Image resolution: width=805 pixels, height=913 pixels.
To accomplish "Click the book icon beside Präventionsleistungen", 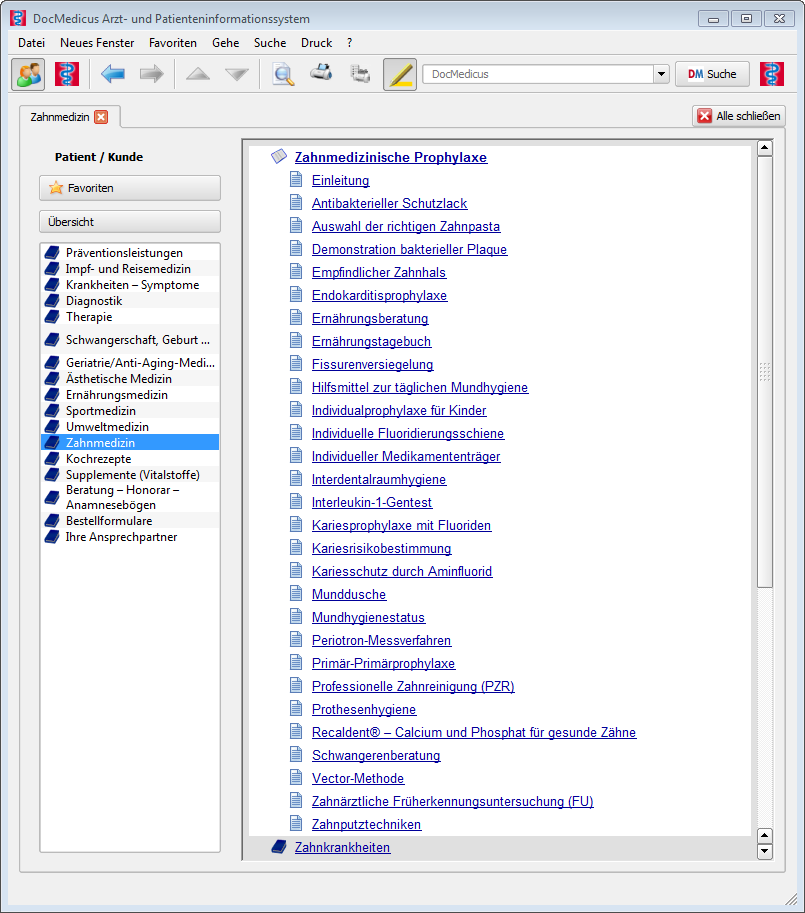I will click(52, 252).
